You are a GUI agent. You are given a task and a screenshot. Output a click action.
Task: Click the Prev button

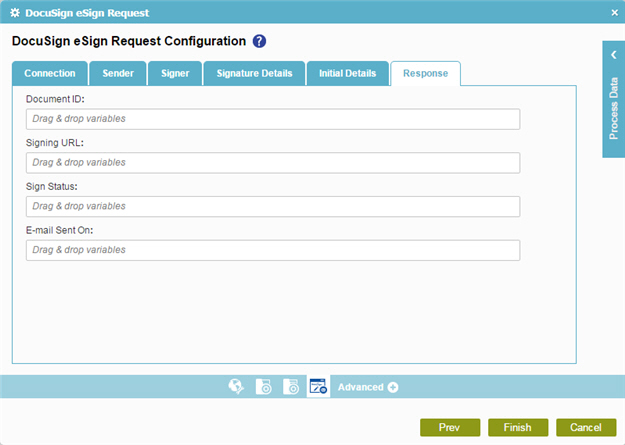pos(450,427)
